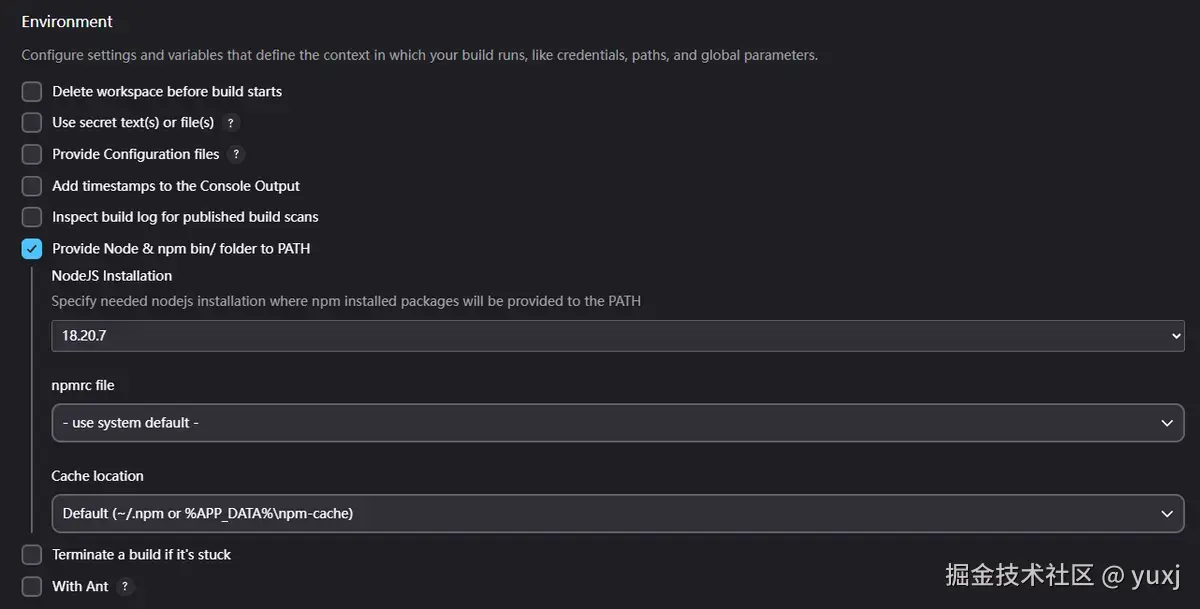Toggle Inspect build log for published build scans

tap(32, 217)
